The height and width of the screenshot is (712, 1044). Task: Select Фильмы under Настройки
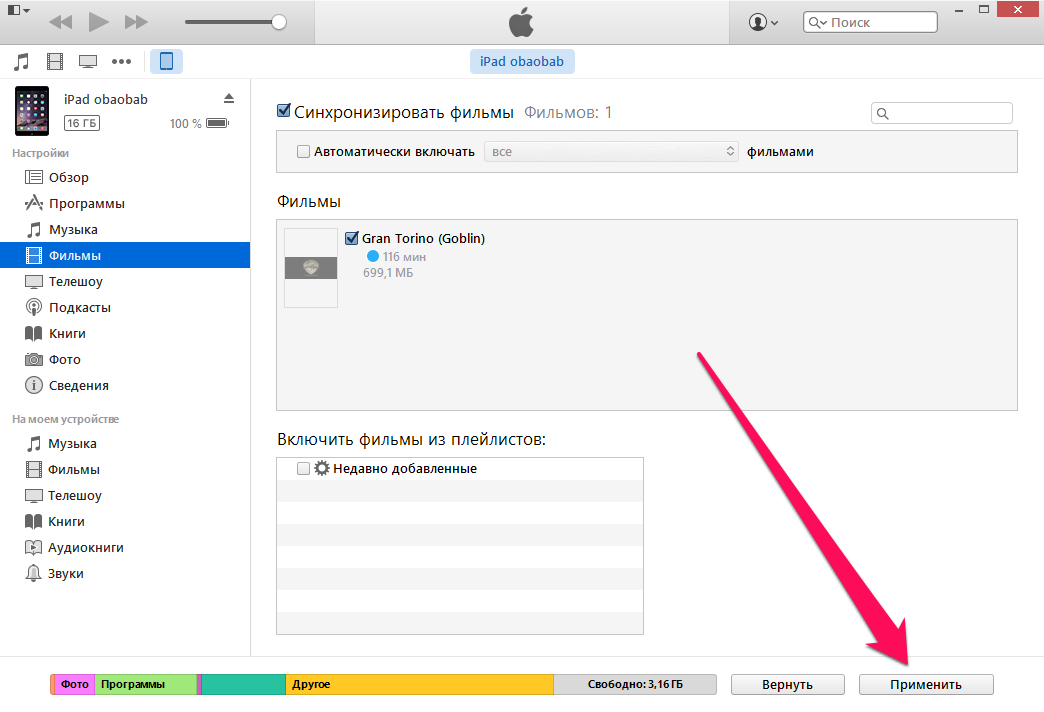(x=125, y=255)
